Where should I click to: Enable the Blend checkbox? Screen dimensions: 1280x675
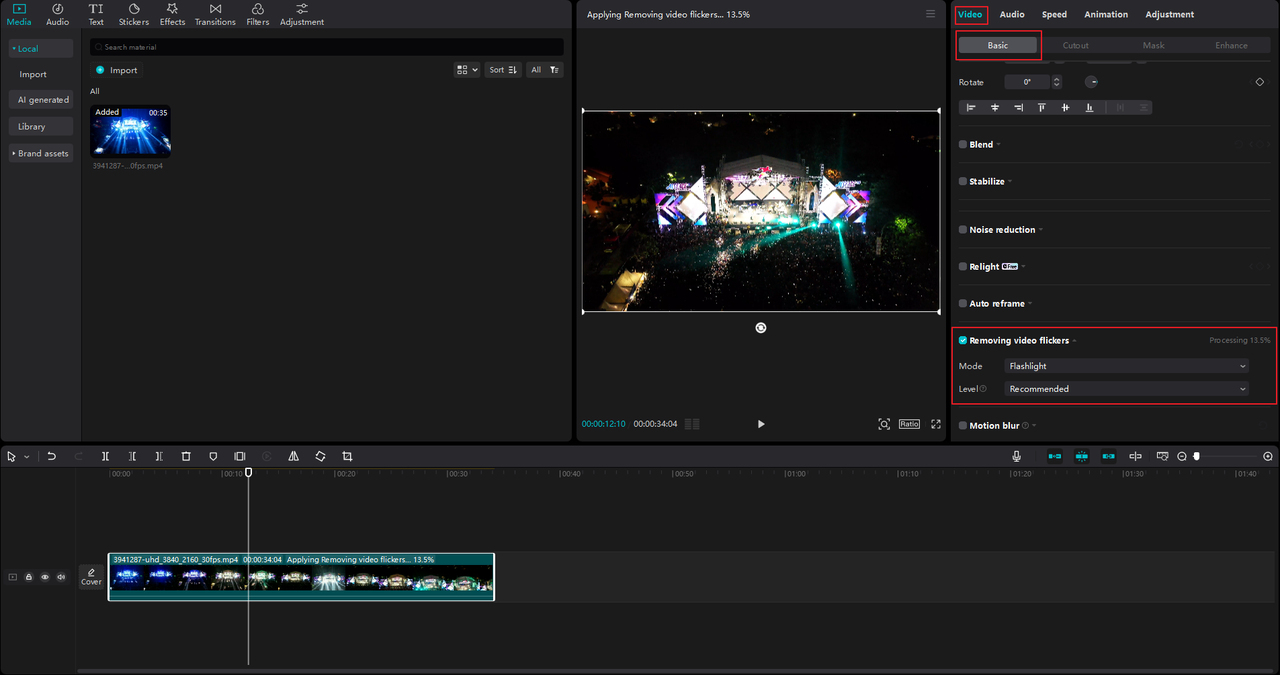[963, 144]
